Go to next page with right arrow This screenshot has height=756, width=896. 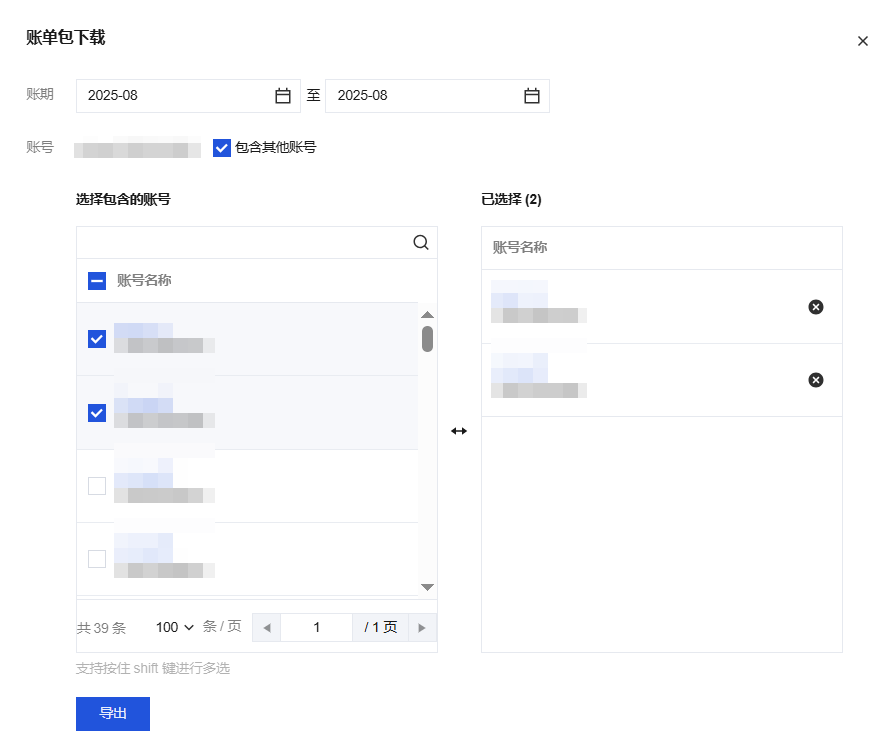(x=422, y=628)
